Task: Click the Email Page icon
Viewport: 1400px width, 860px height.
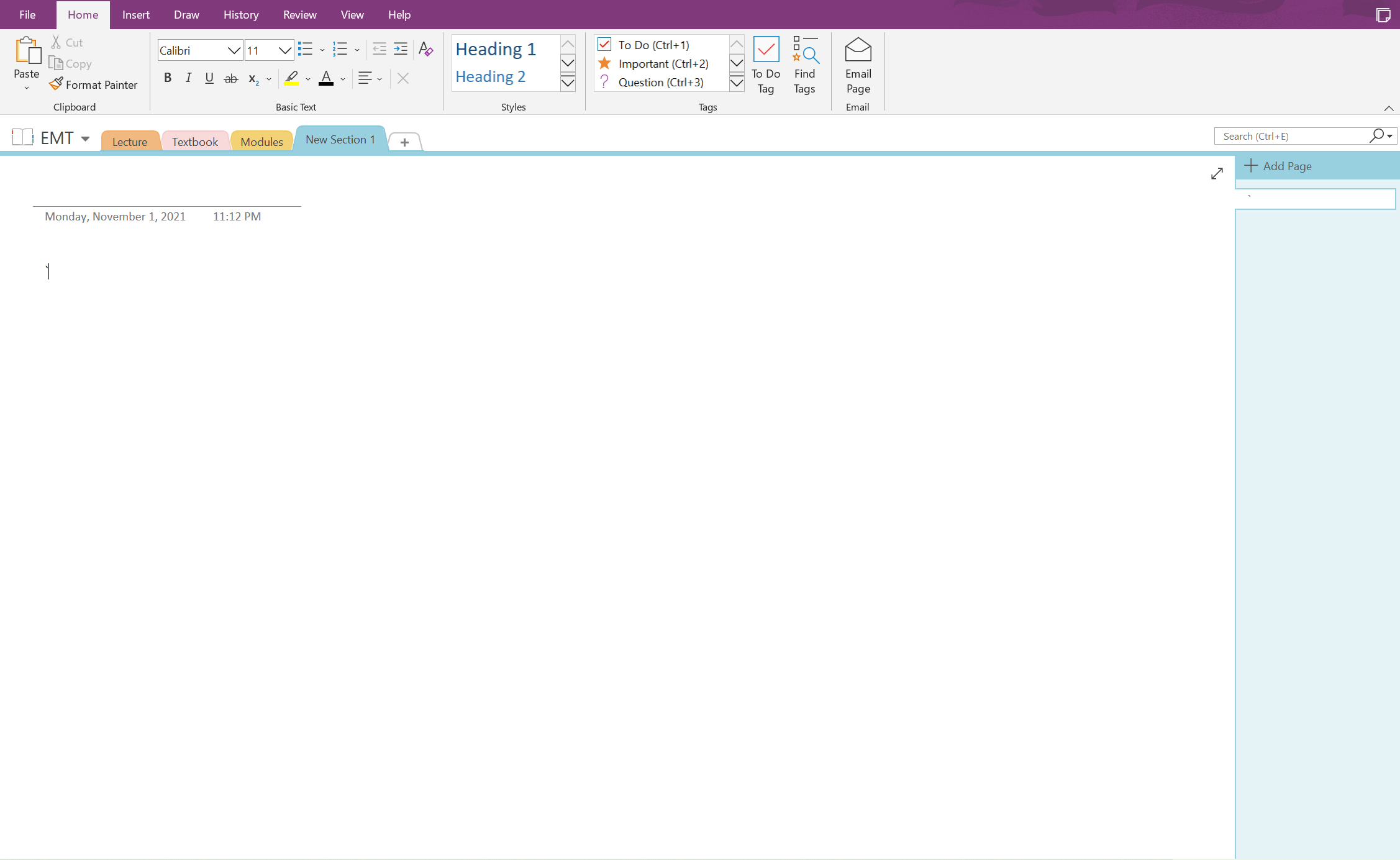Action: (857, 65)
